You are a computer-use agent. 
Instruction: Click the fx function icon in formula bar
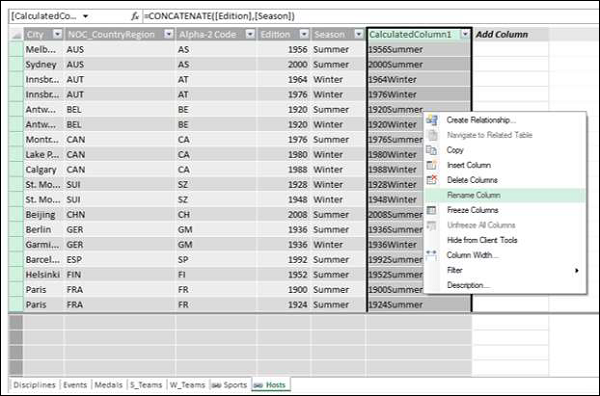coord(135,16)
